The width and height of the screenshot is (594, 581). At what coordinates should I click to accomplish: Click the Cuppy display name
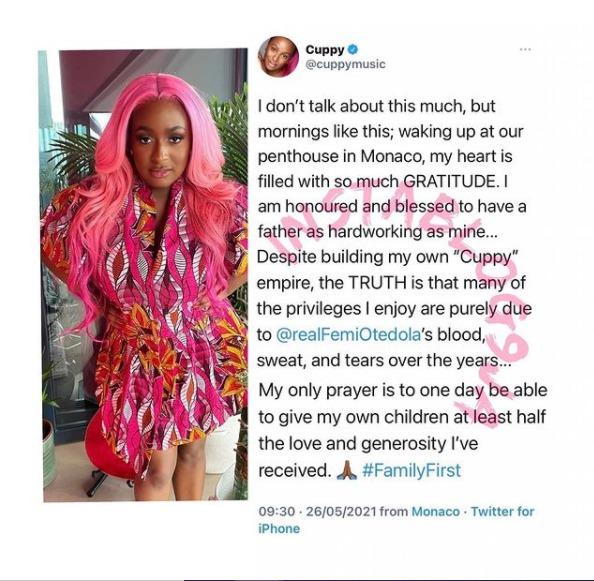coord(325,49)
